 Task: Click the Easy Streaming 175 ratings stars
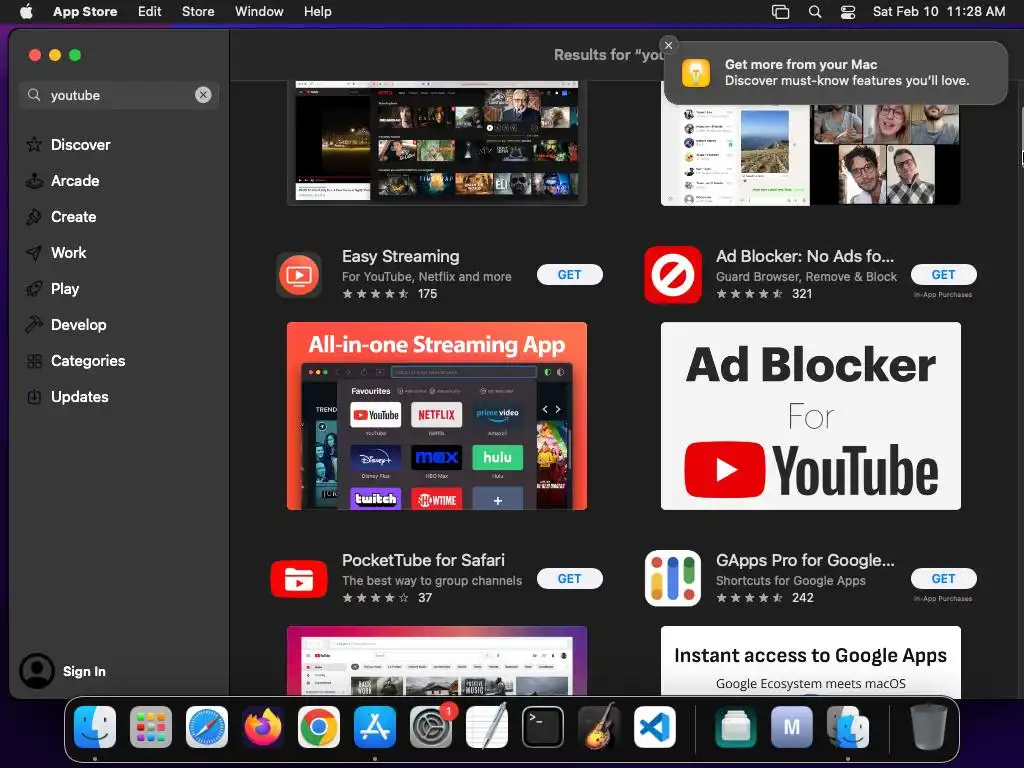tap(376, 294)
